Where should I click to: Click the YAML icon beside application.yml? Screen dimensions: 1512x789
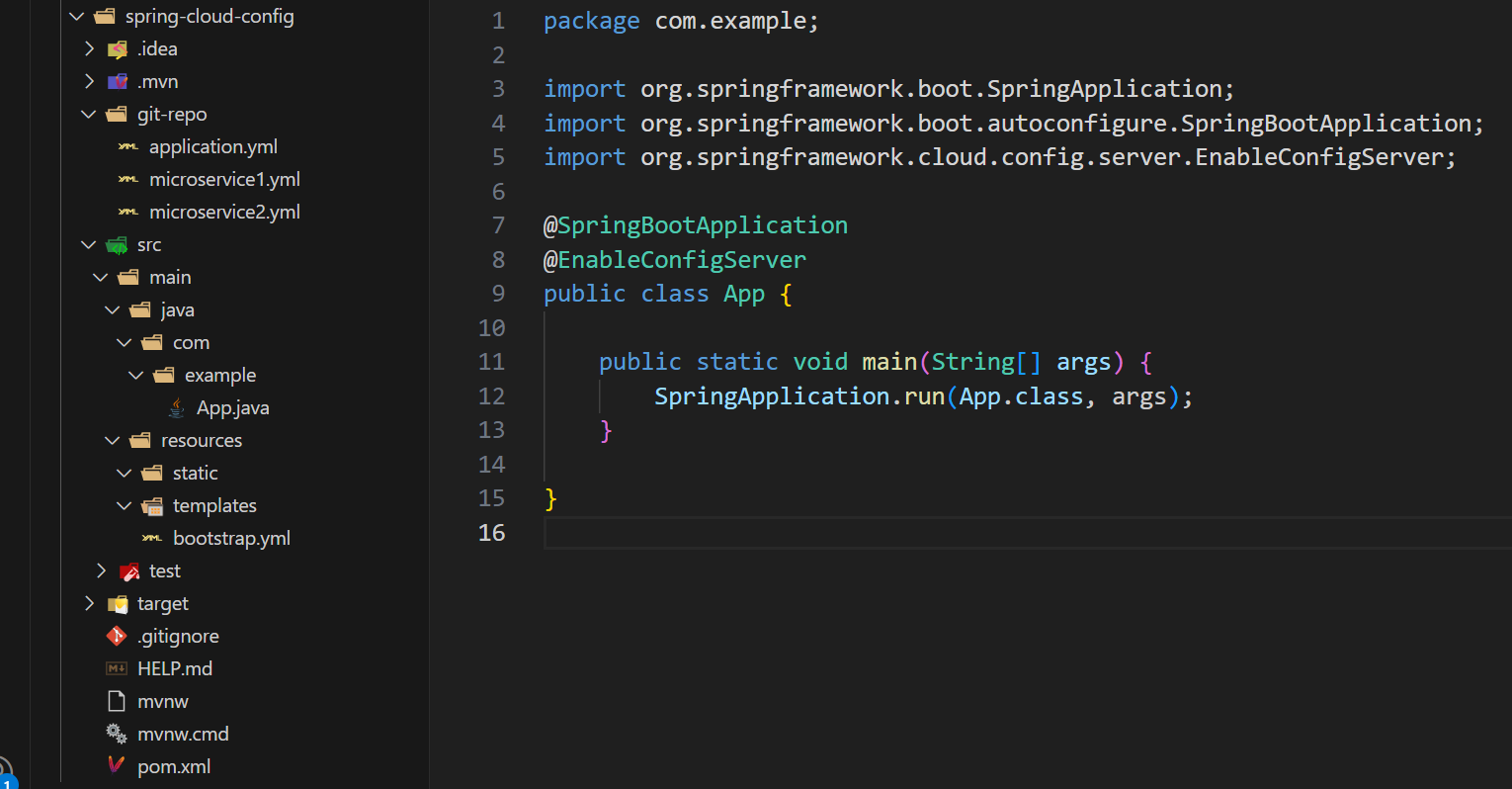tap(128, 146)
